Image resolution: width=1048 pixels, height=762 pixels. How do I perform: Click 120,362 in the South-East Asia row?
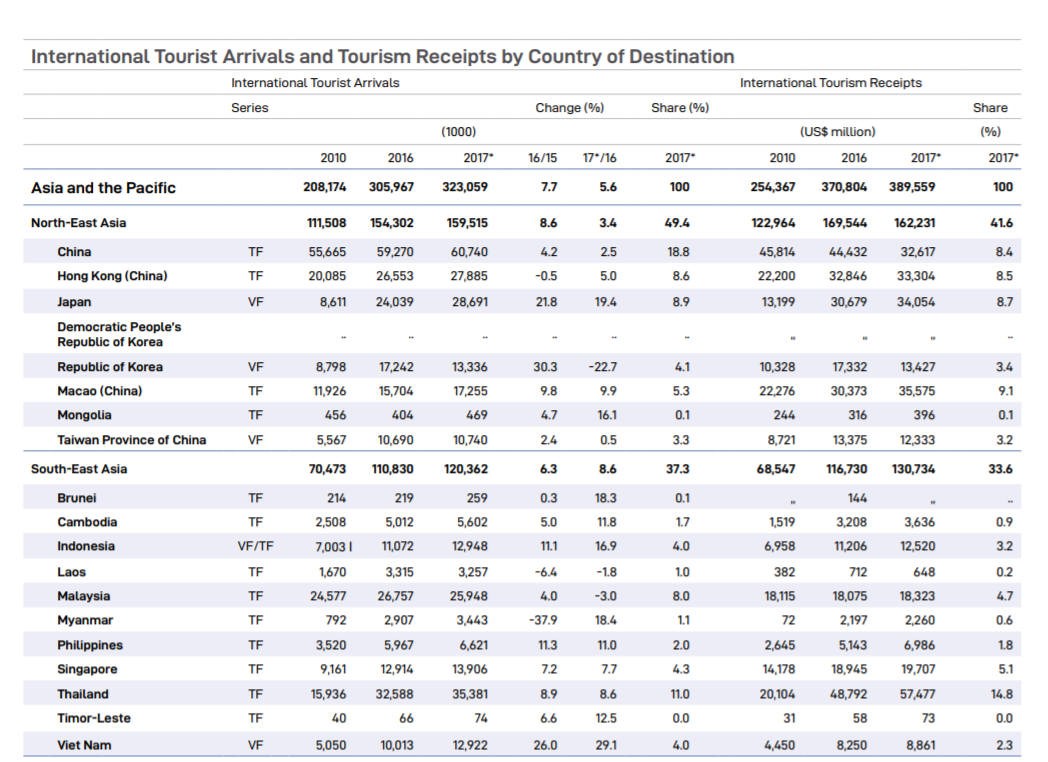[x=466, y=469]
